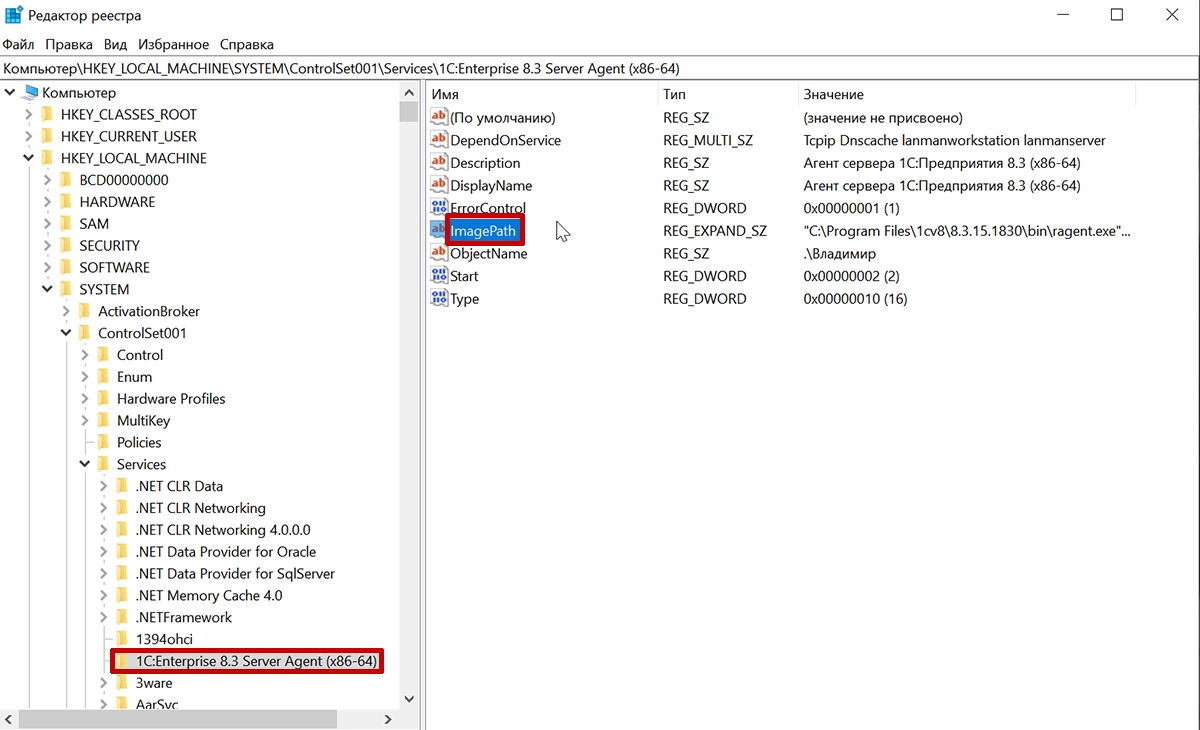The width and height of the screenshot is (1200, 730).
Task: Select the .NET Memory Cache 4.0 key
Action: [x=208, y=596]
